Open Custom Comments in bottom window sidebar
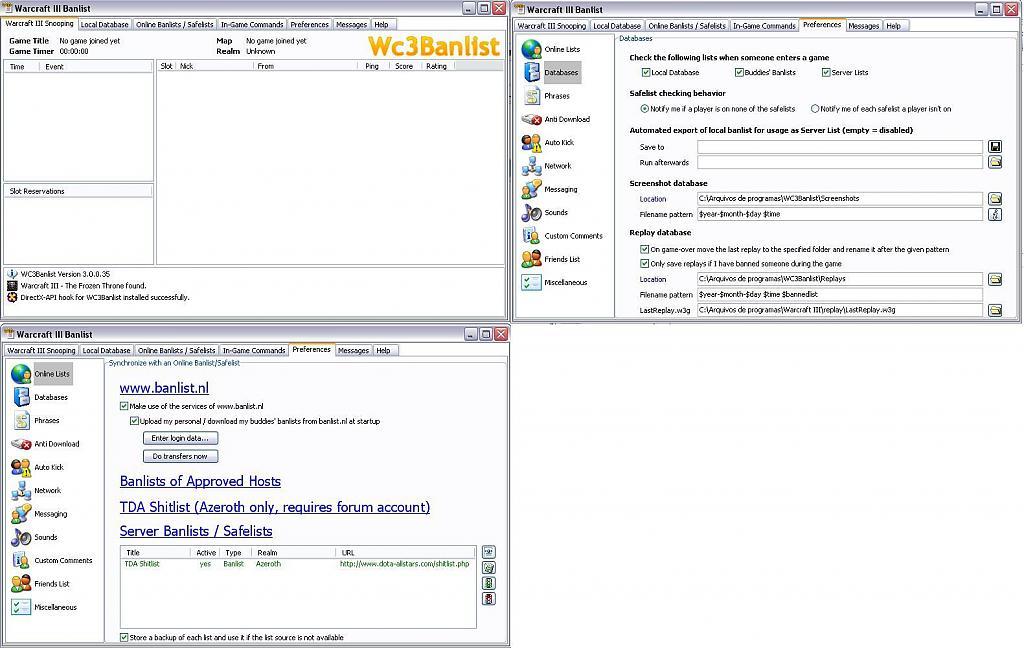1024x648 pixels. click(52, 560)
